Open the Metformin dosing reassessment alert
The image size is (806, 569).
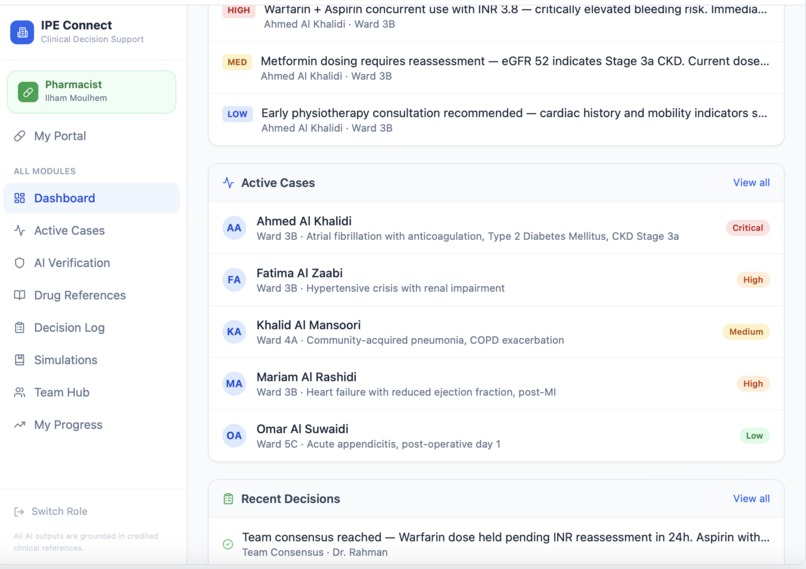click(496, 68)
